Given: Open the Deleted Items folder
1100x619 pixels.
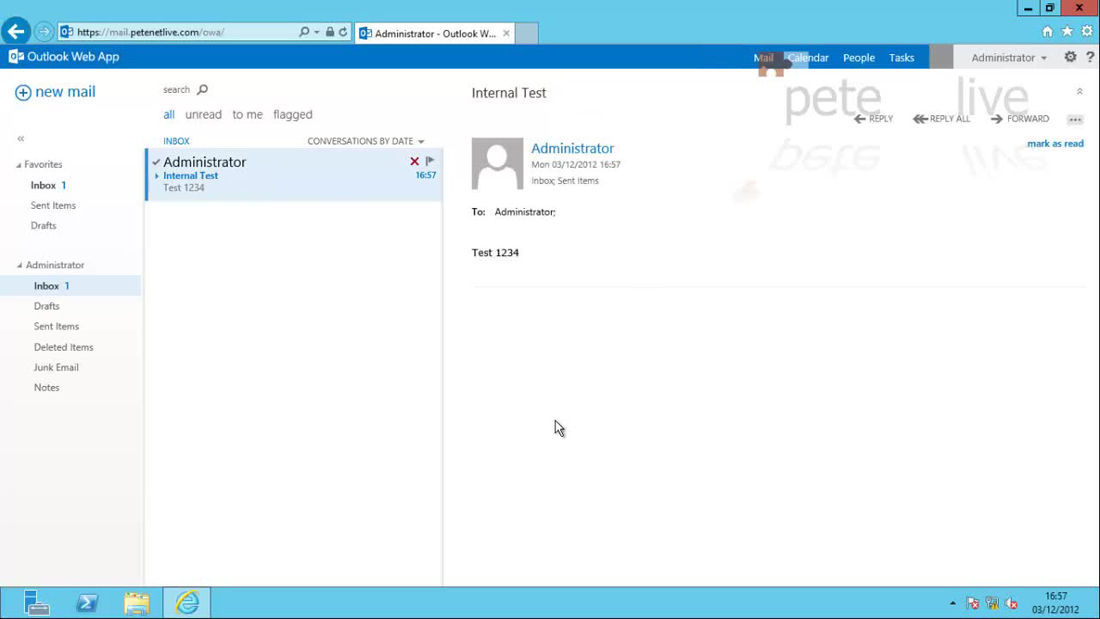Looking at the screenshot, I should [63, 347].
